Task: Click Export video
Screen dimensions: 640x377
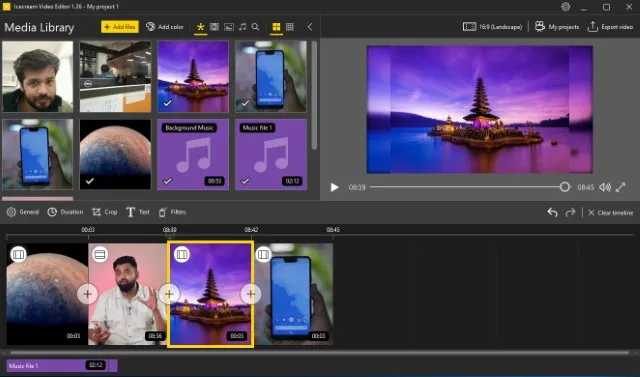Action: click(610, 27)
